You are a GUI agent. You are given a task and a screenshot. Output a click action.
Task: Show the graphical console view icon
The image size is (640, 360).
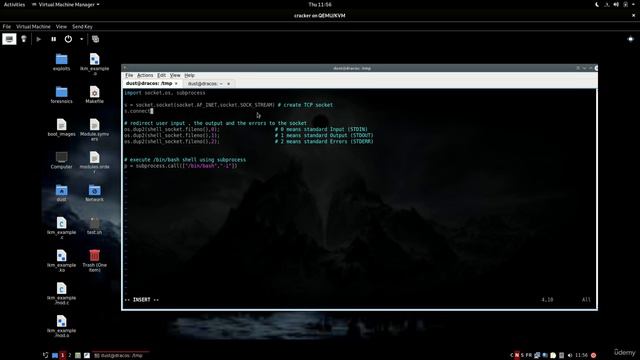[9, 39]
